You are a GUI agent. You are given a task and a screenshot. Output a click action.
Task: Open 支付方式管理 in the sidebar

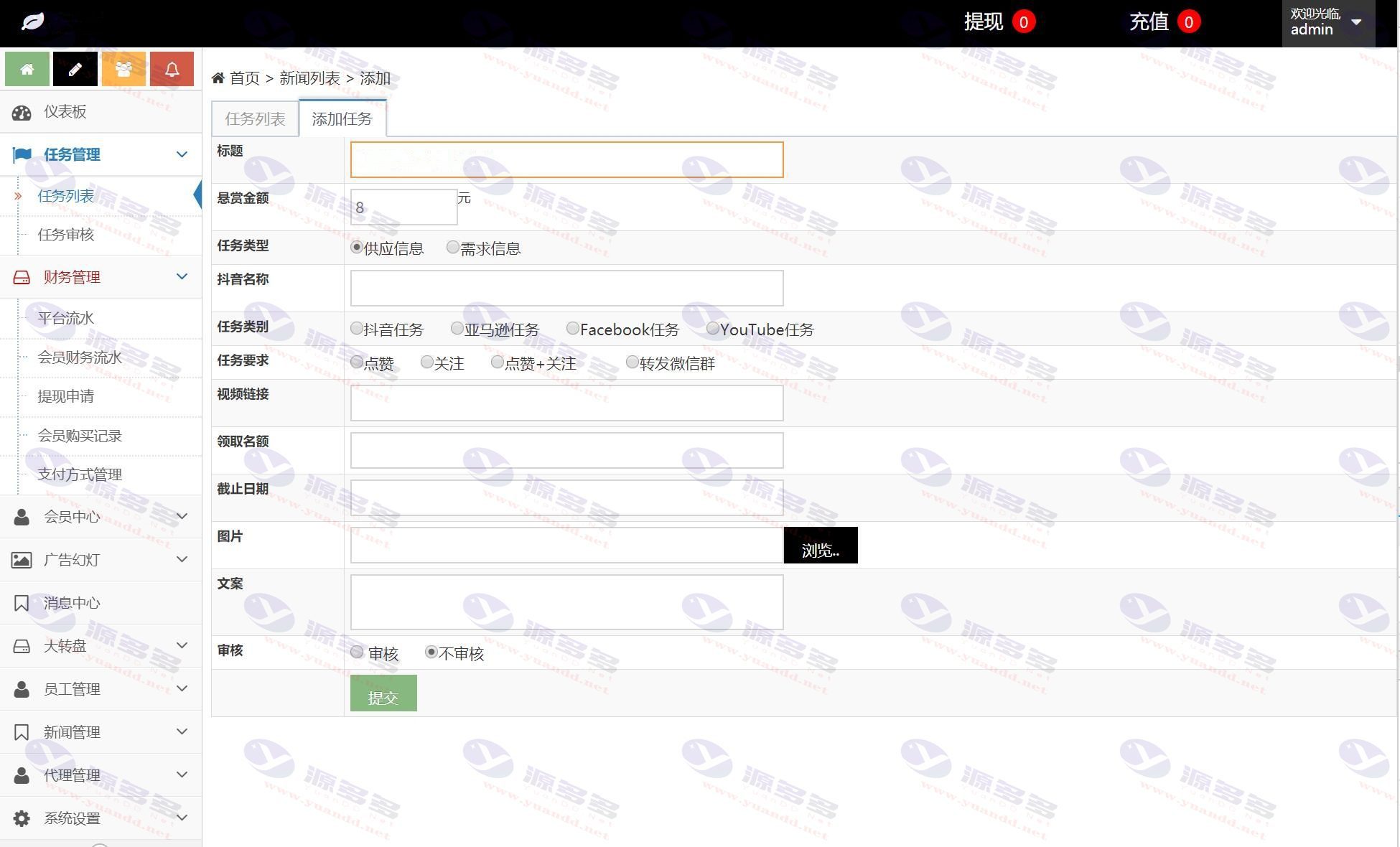coord(80,474)
